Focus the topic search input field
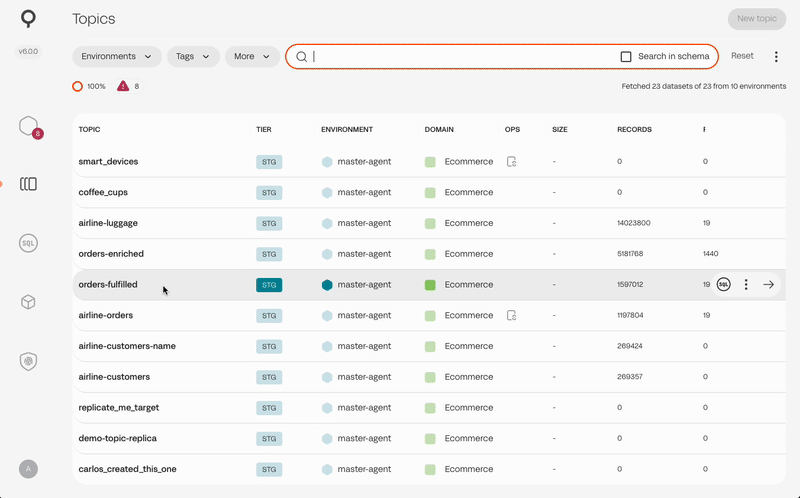Image resolution: width=800 pixels, height=498 pixels. [460, 57]
